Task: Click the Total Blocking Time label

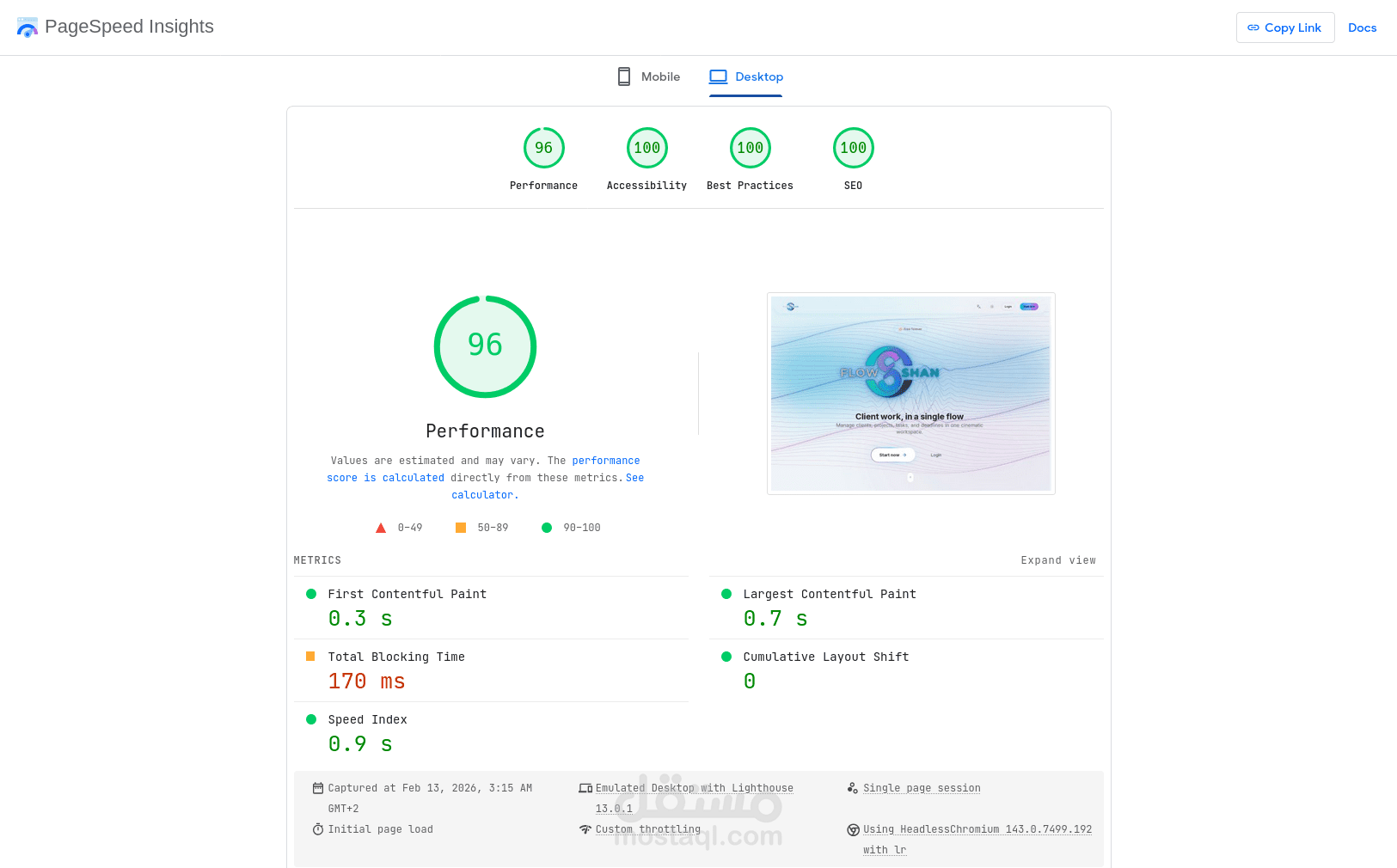Action: (396, 657)
